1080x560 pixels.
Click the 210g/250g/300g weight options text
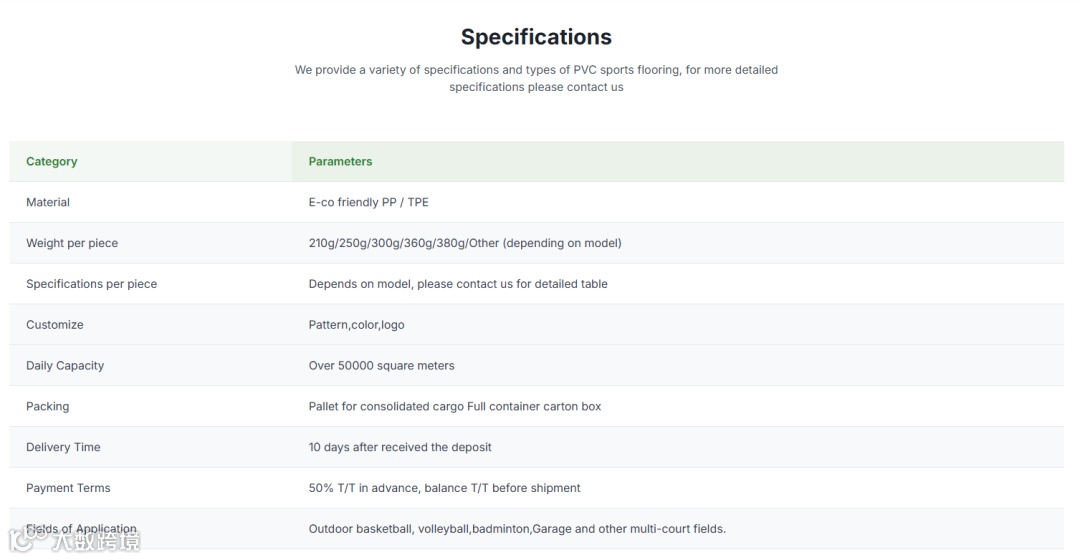465,243
